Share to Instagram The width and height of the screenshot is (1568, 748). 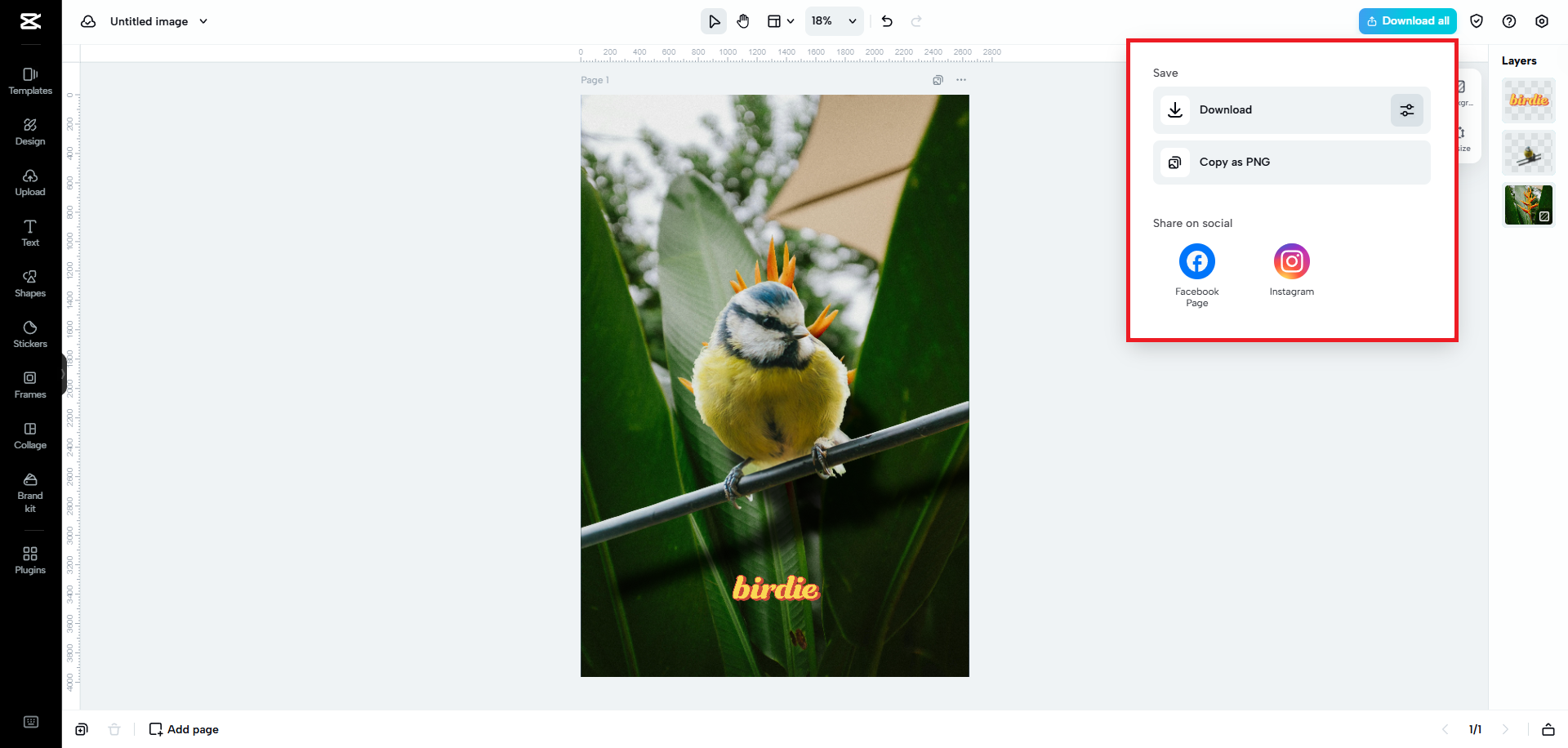(1291, 262)
